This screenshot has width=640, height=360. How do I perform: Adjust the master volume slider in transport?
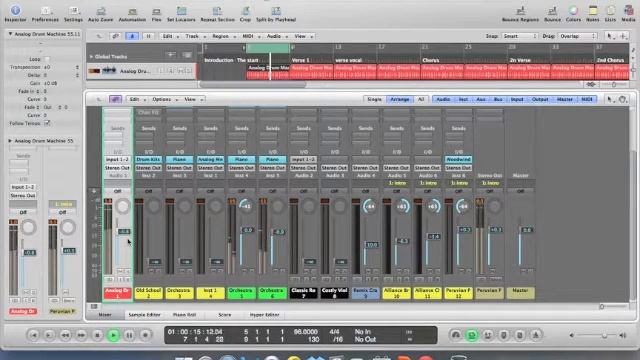[604, 335]
